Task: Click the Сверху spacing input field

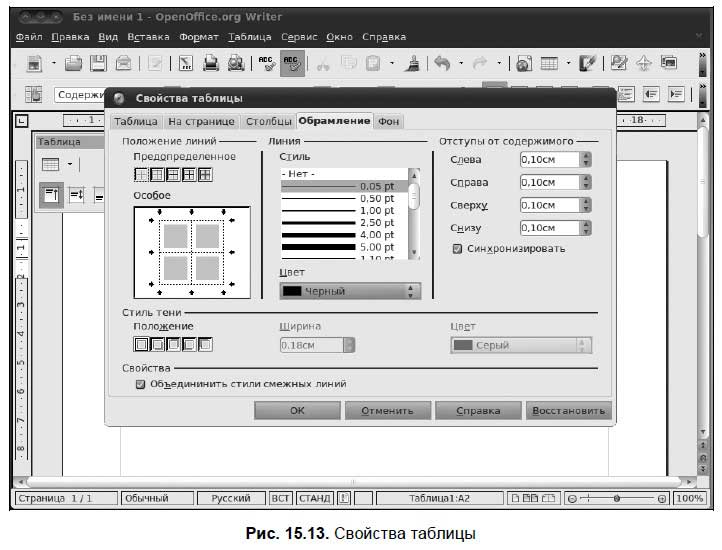Action: point(550,205)
